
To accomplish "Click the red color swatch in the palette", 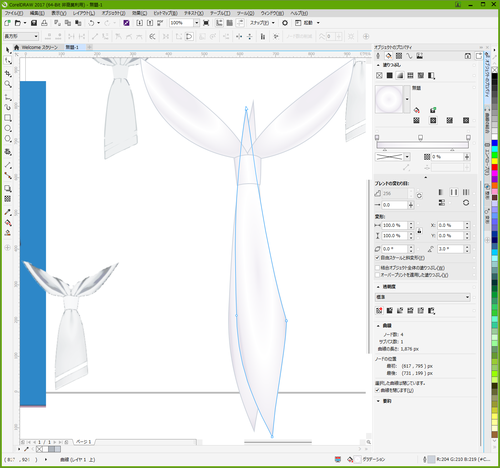I will (495, 167).
